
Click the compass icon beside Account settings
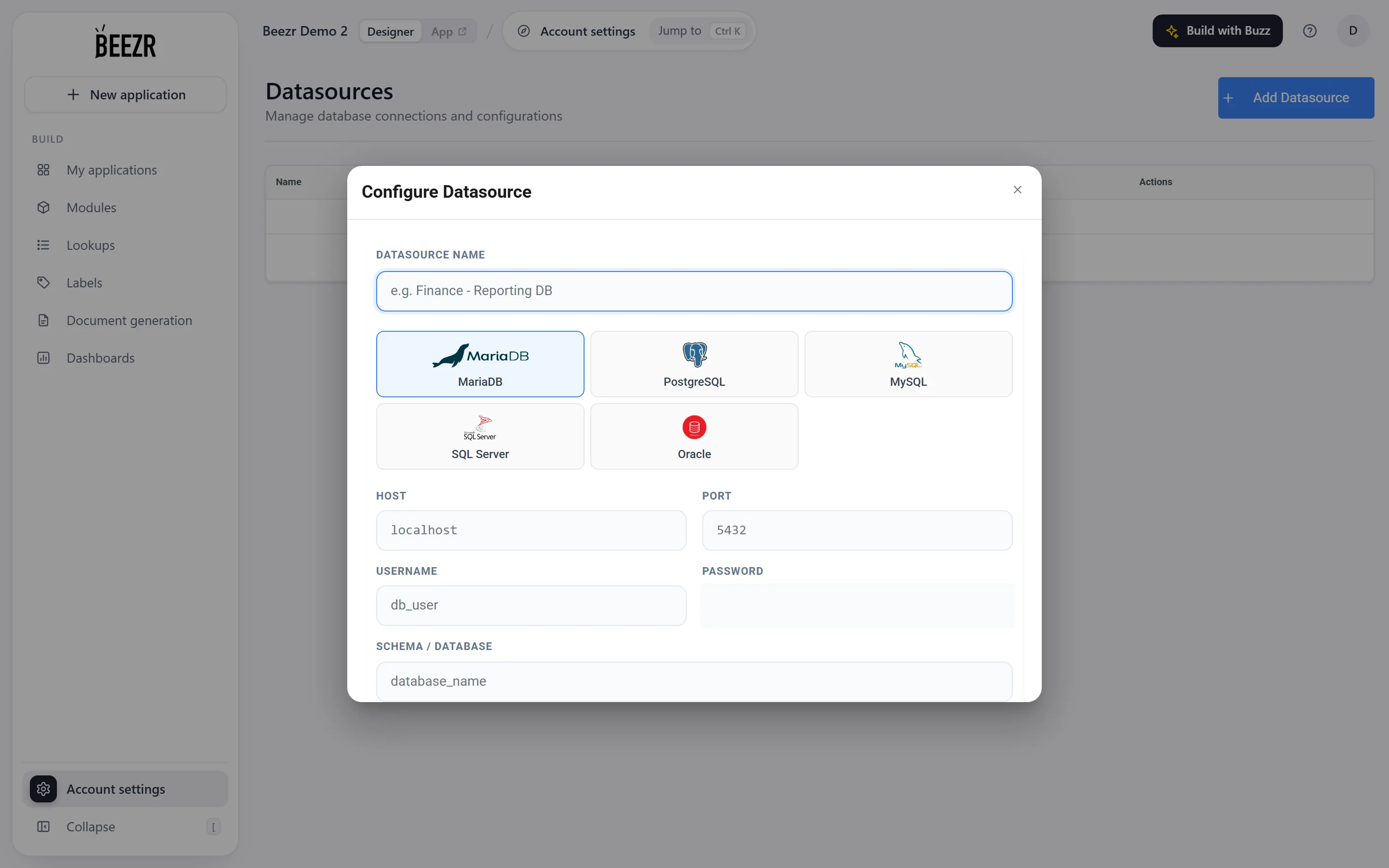click(523, 31)
